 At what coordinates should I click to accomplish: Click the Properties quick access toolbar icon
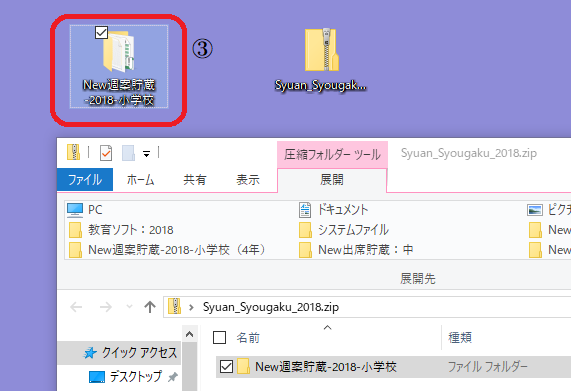point(106,153)
